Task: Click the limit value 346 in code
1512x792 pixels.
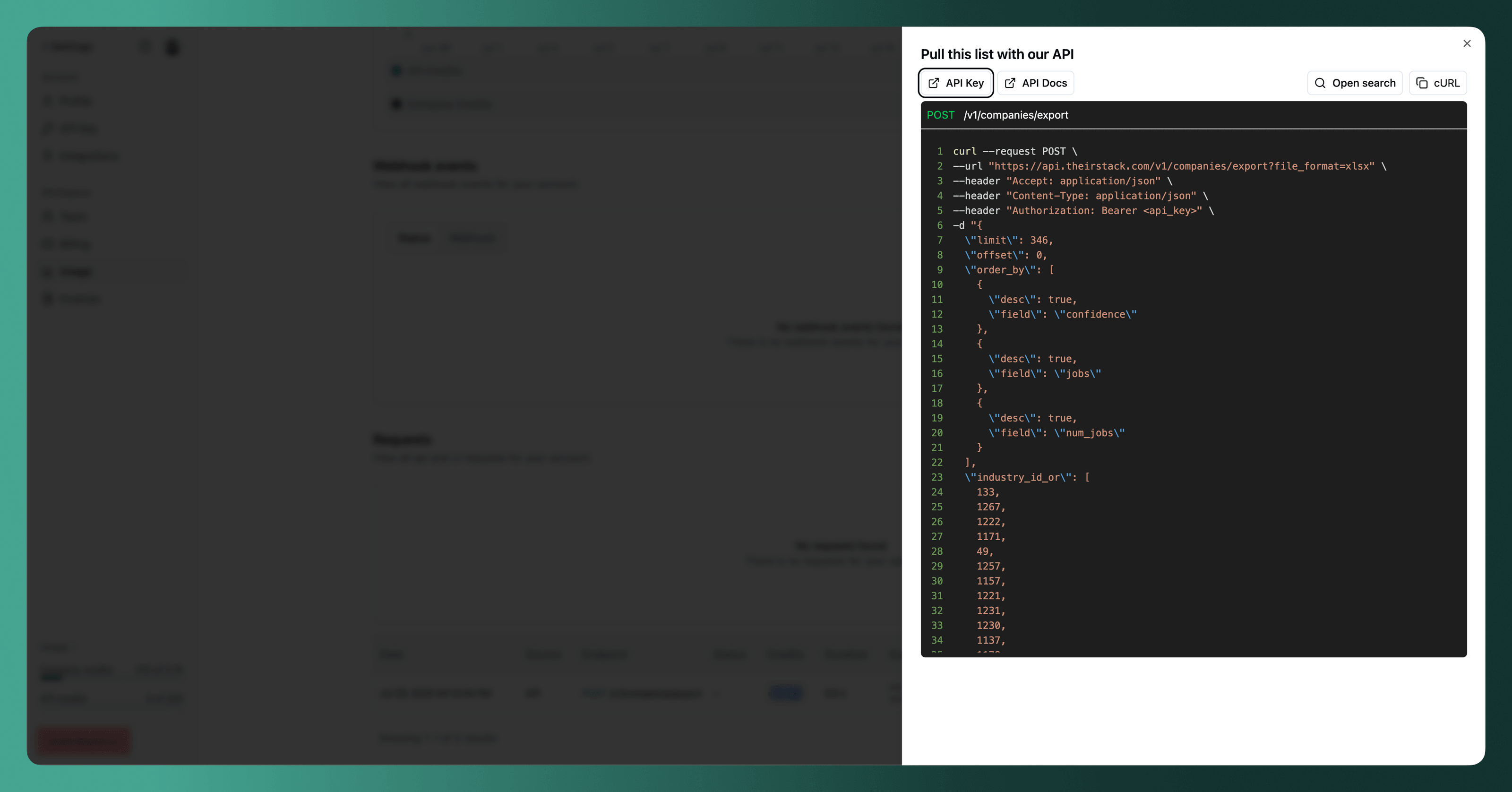Action: pos(1039,240)
